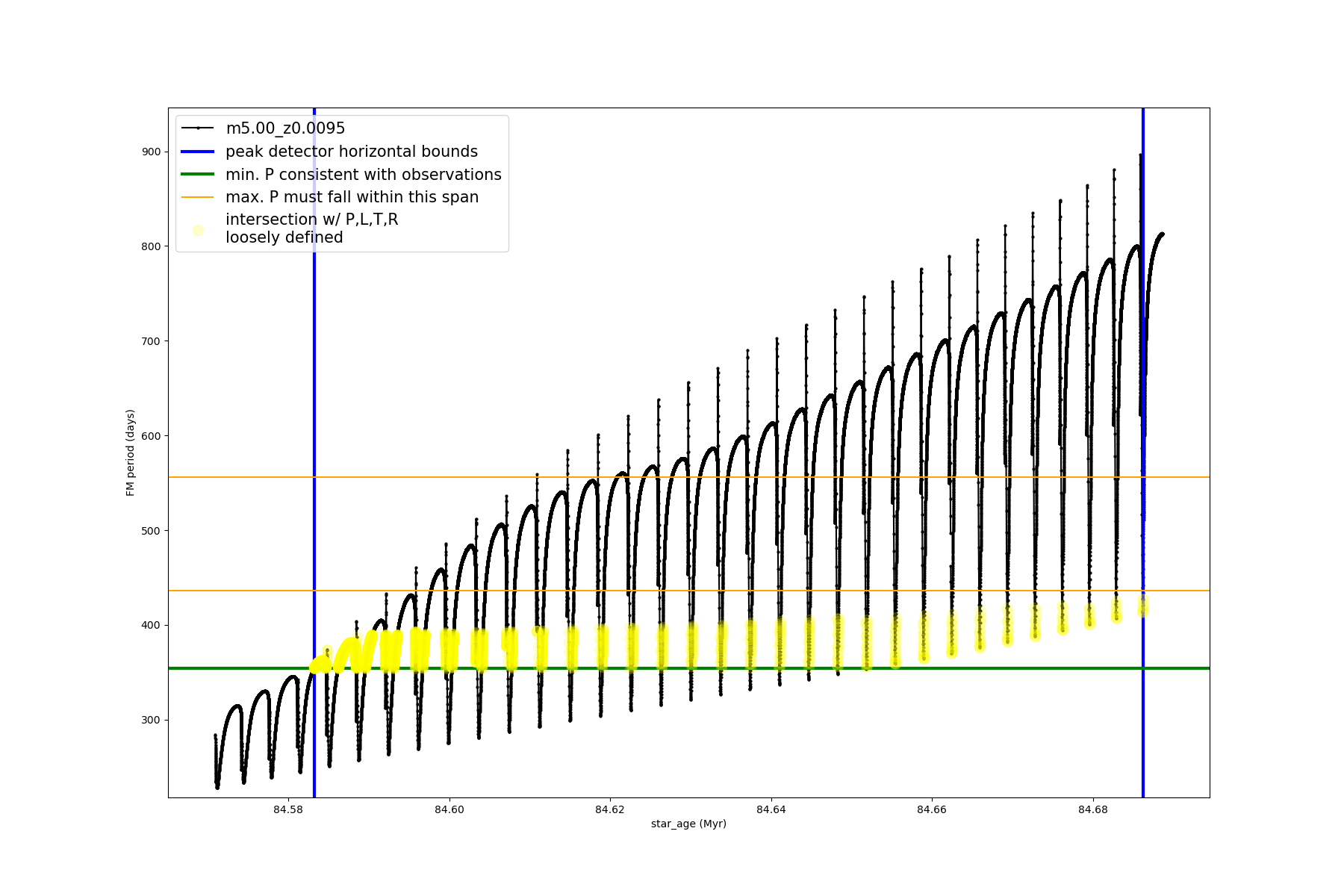This screenshot has width=1344, height=896.
Task: Click the 'FM period (days)' y-axis label
Action: (x=131, y=452)
